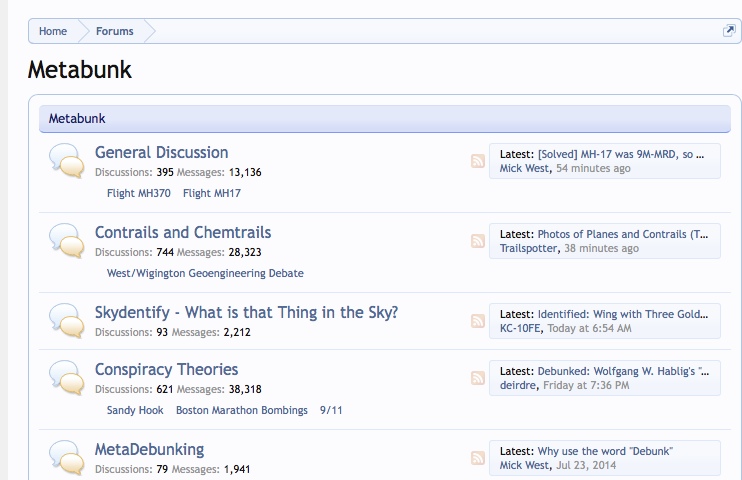
Task: Click the RSS feed icon for Conspiracy Theories
Action: click(477, 378)
